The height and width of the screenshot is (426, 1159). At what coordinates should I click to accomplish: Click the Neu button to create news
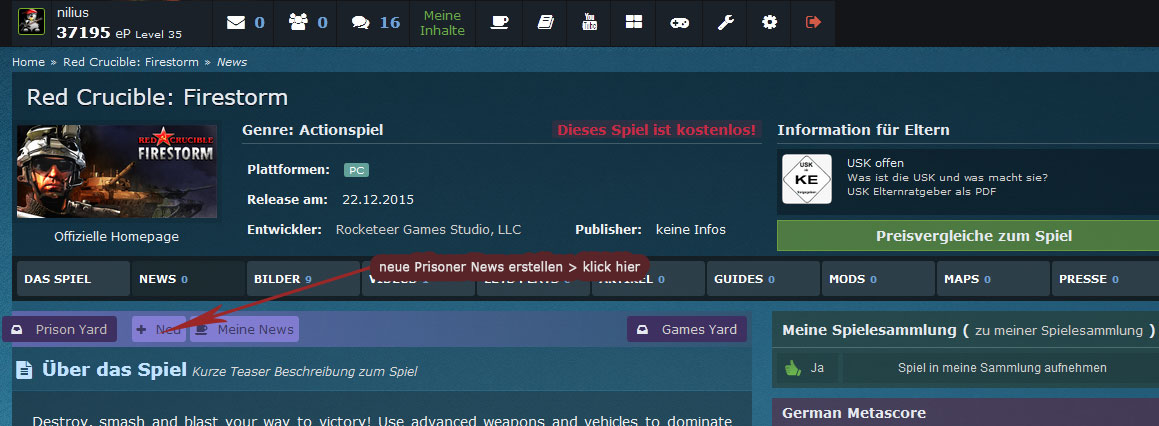tap(159, 329)
